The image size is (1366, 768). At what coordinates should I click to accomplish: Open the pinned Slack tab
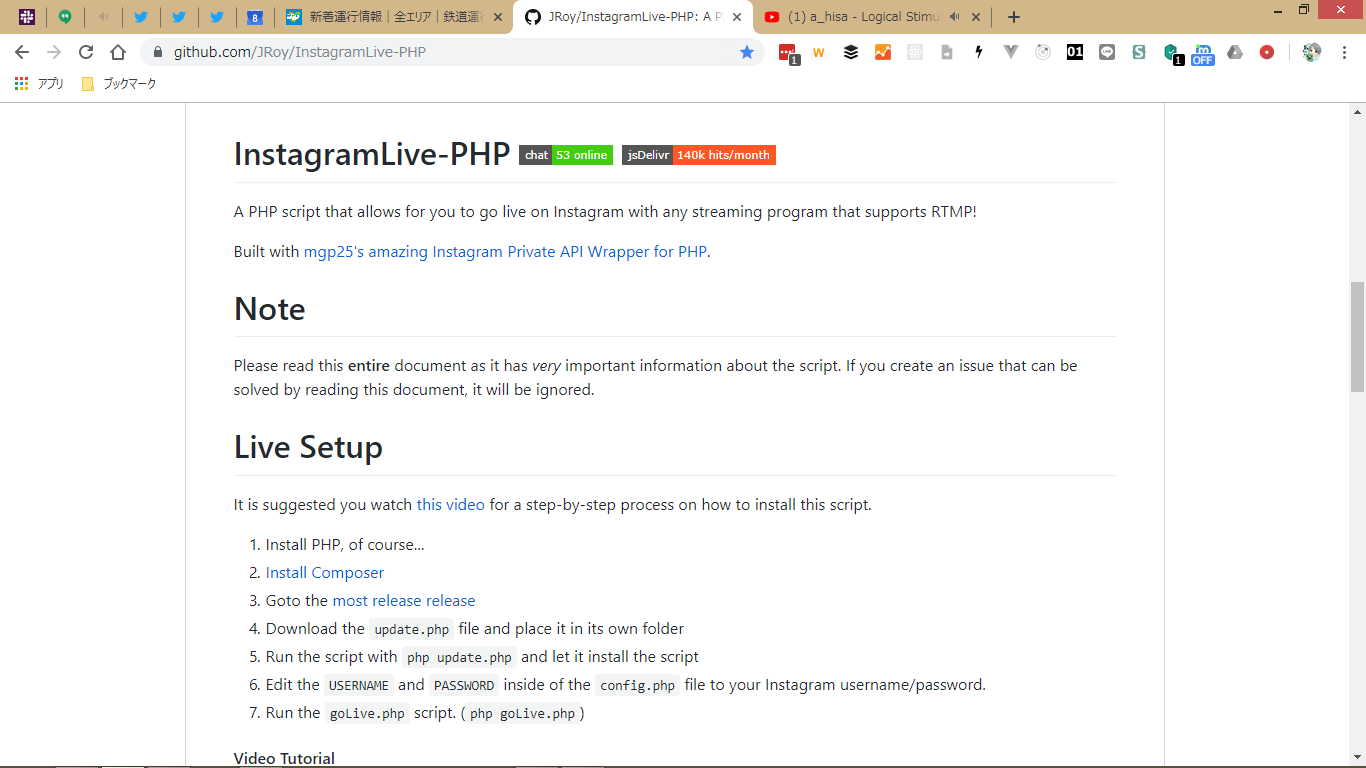point(27,17)
